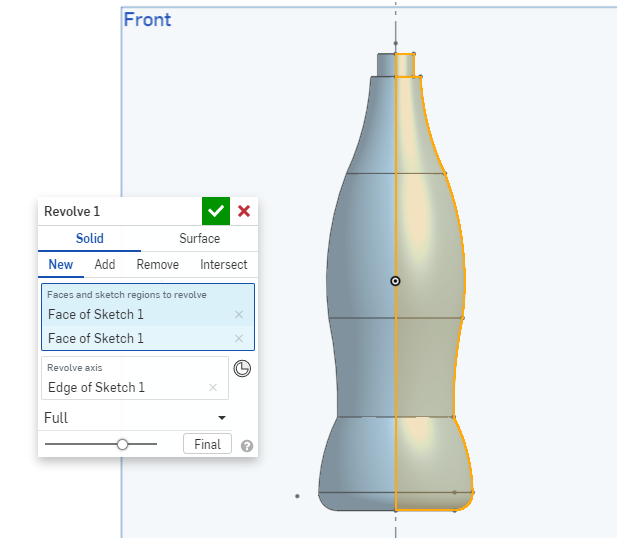Screen dimensions: 617x538
Task: Open the Full revolve type dropdown
Action: pos(136,417)
